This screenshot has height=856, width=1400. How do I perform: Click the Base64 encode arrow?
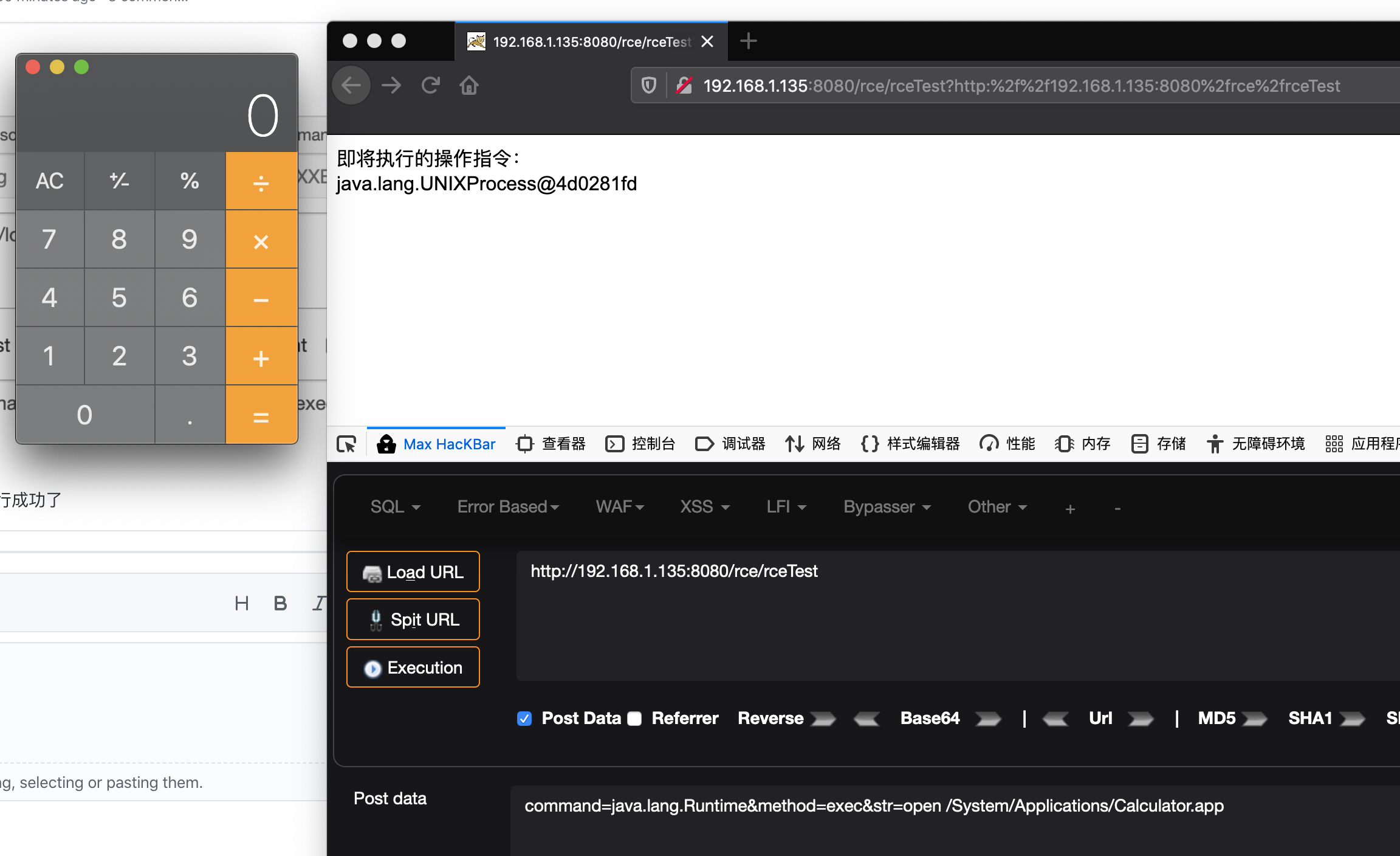(x=987, y=719)
